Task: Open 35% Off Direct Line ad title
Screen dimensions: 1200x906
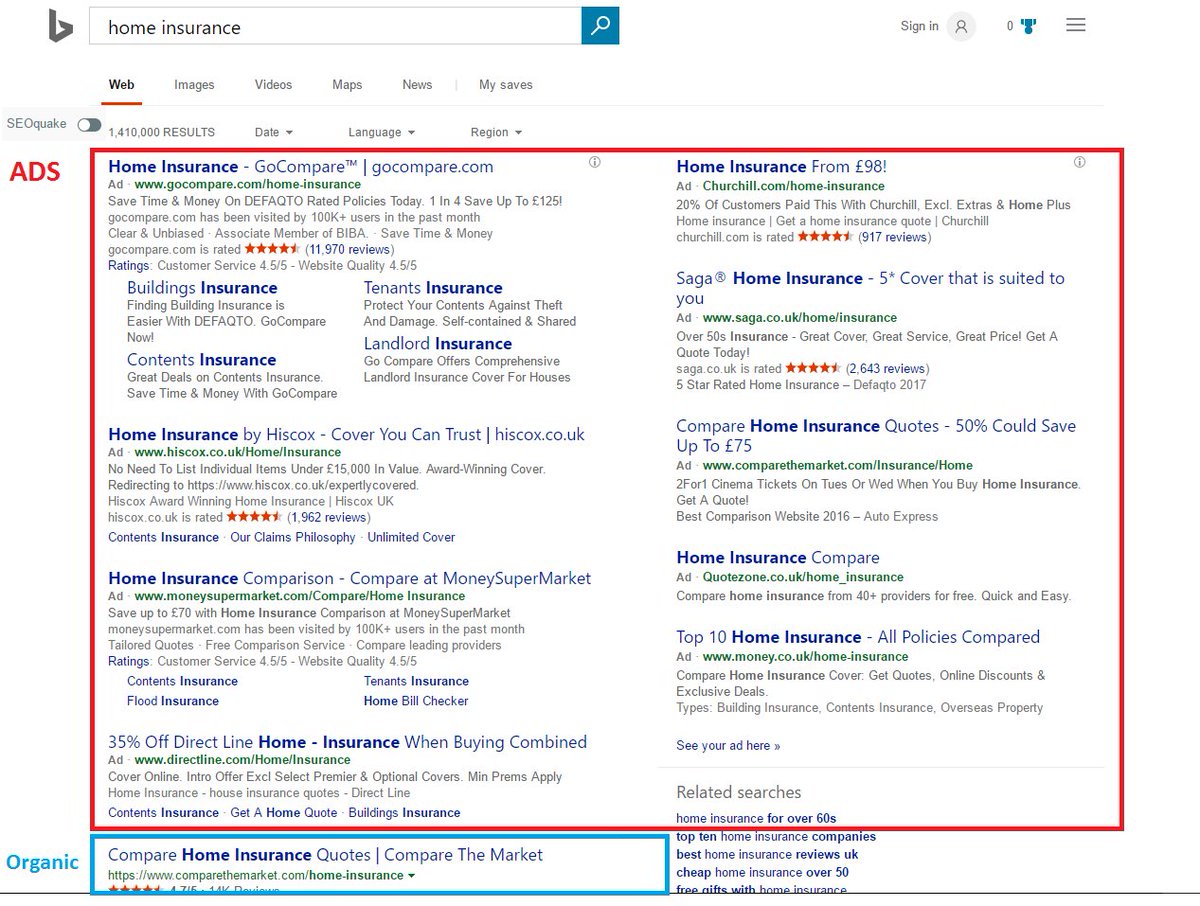Action: 347,743
